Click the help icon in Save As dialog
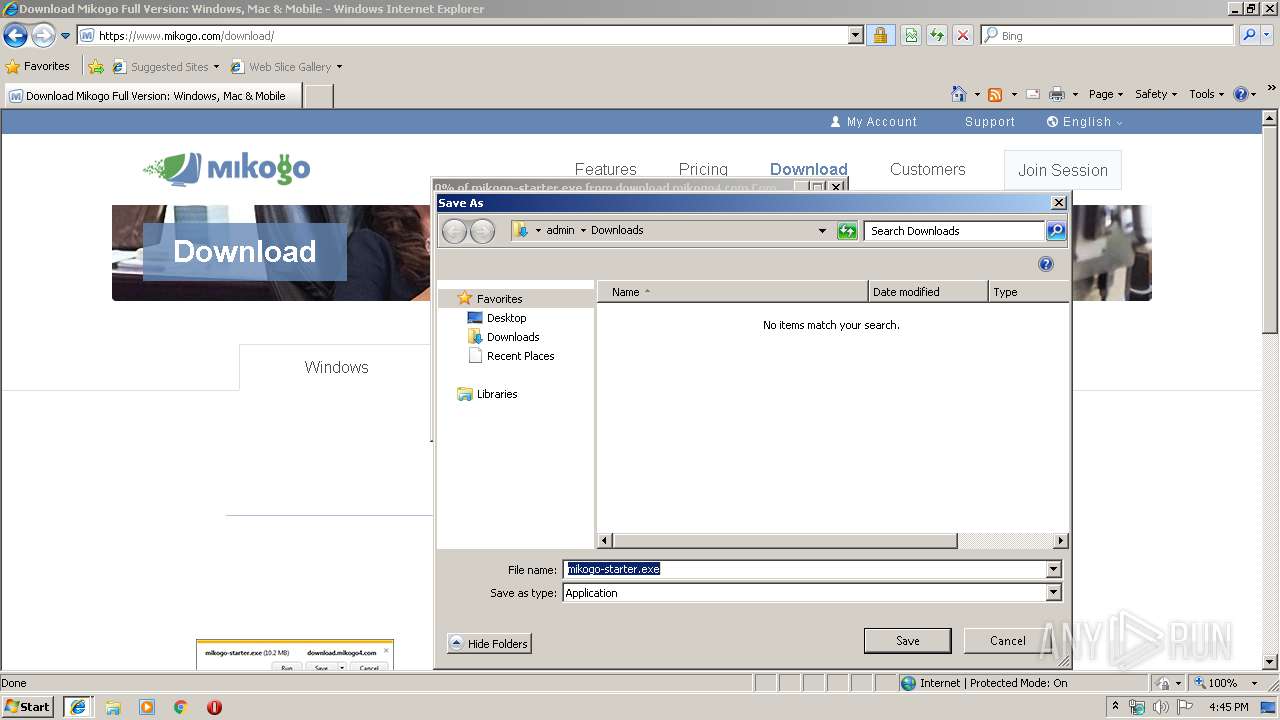1280x720 pixels. (1046, 264)
